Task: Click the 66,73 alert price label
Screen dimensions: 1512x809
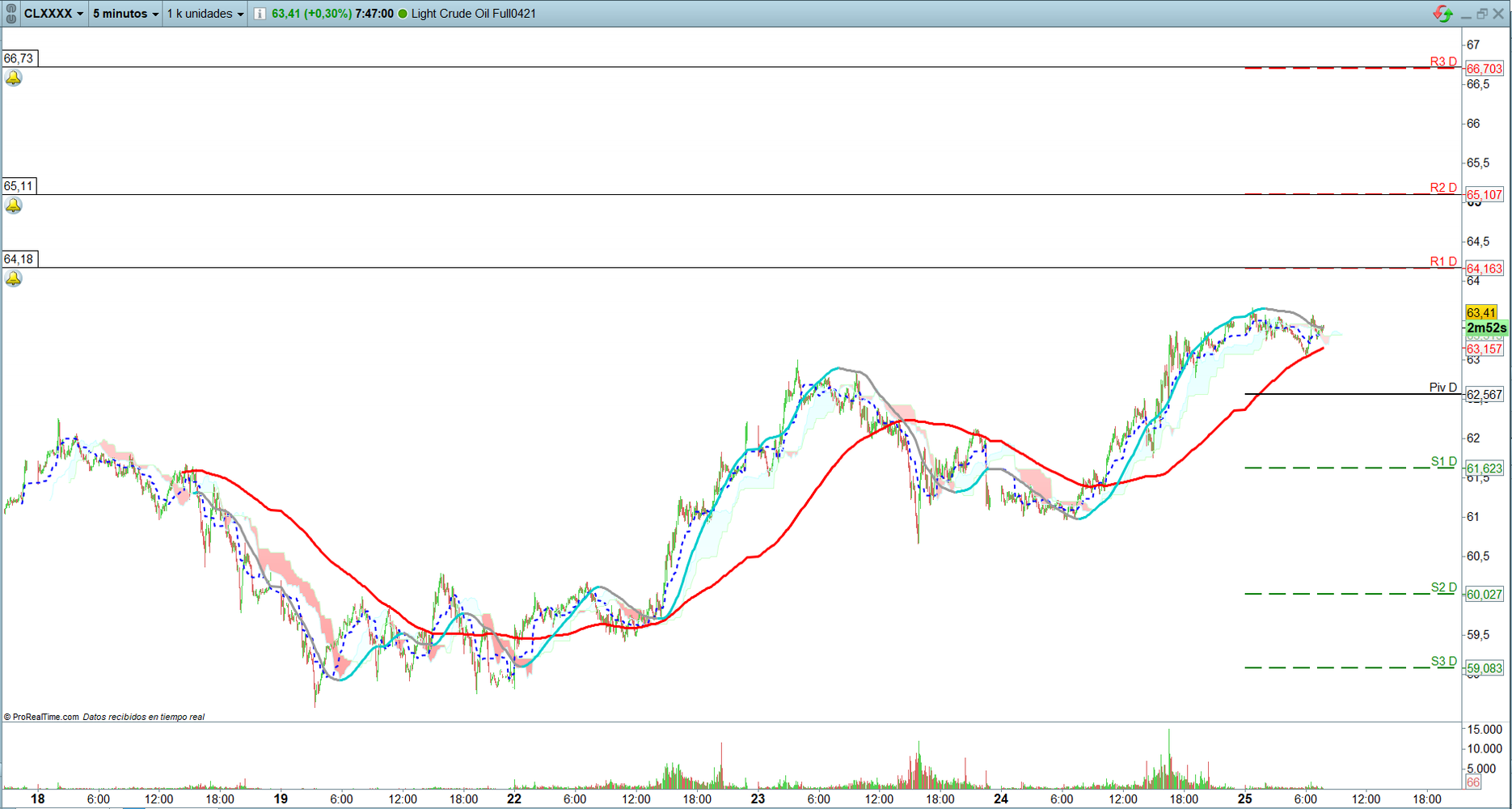Action: pos(19,58)
